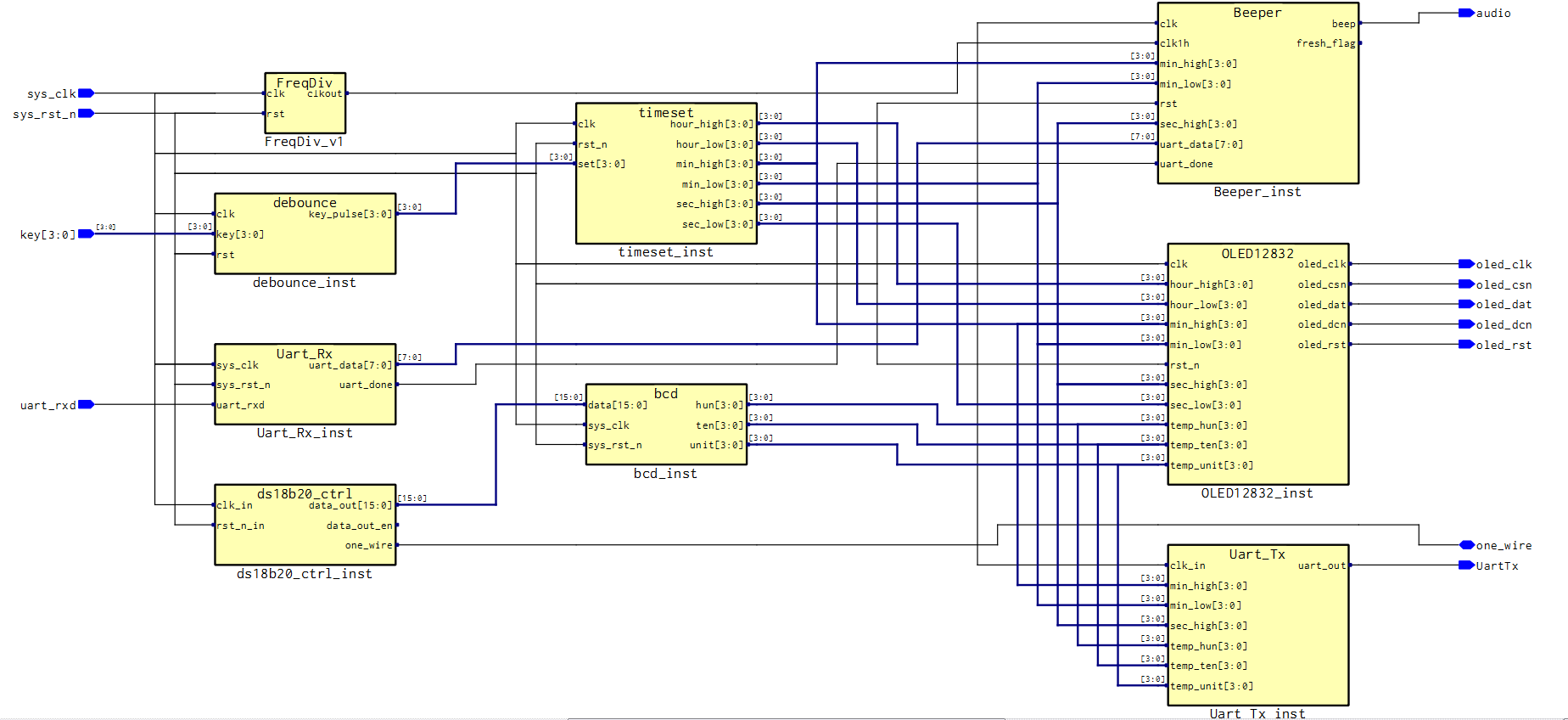Select the Uart_Rx module block

(305, 384)
